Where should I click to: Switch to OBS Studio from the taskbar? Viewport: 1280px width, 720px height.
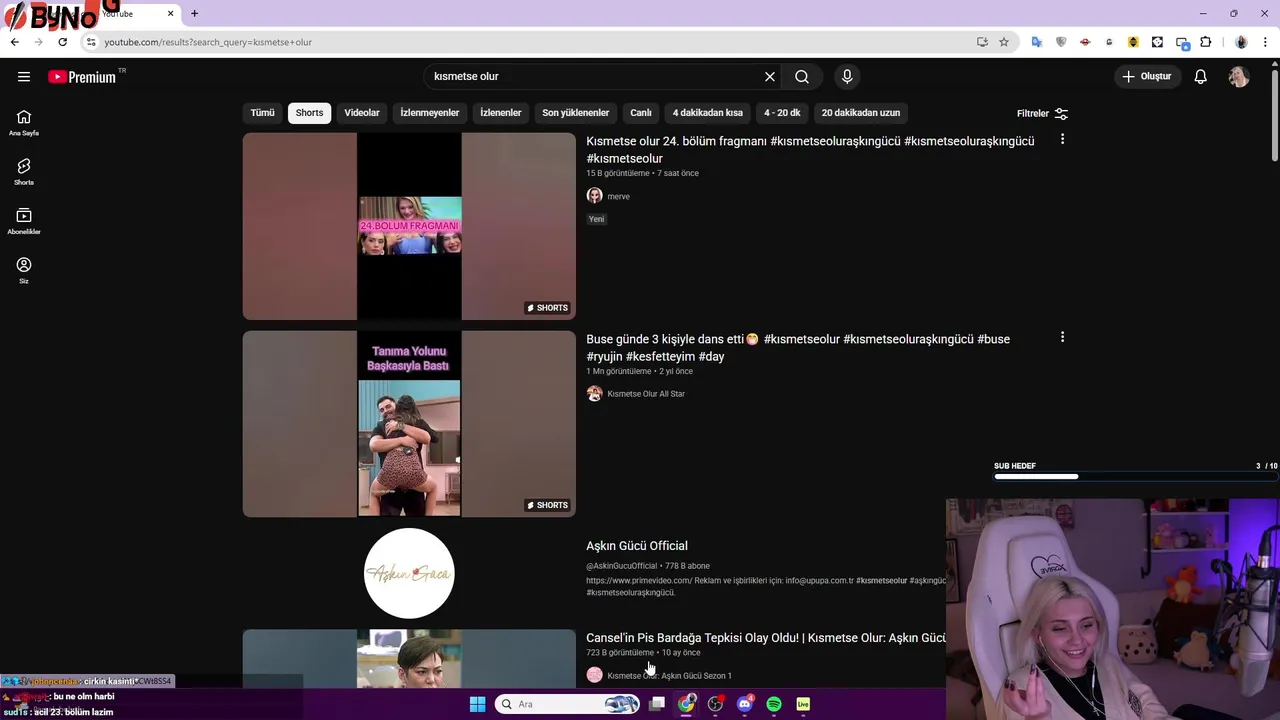715,704
